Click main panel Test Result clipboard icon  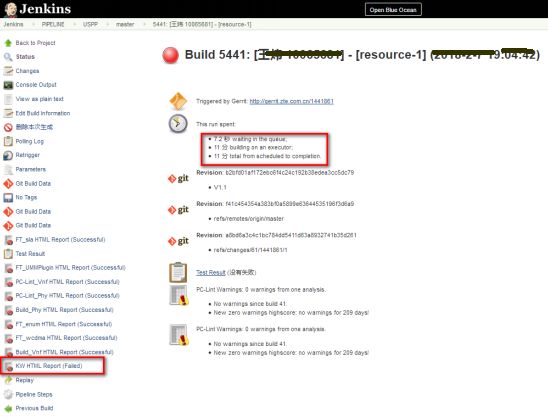178,272
